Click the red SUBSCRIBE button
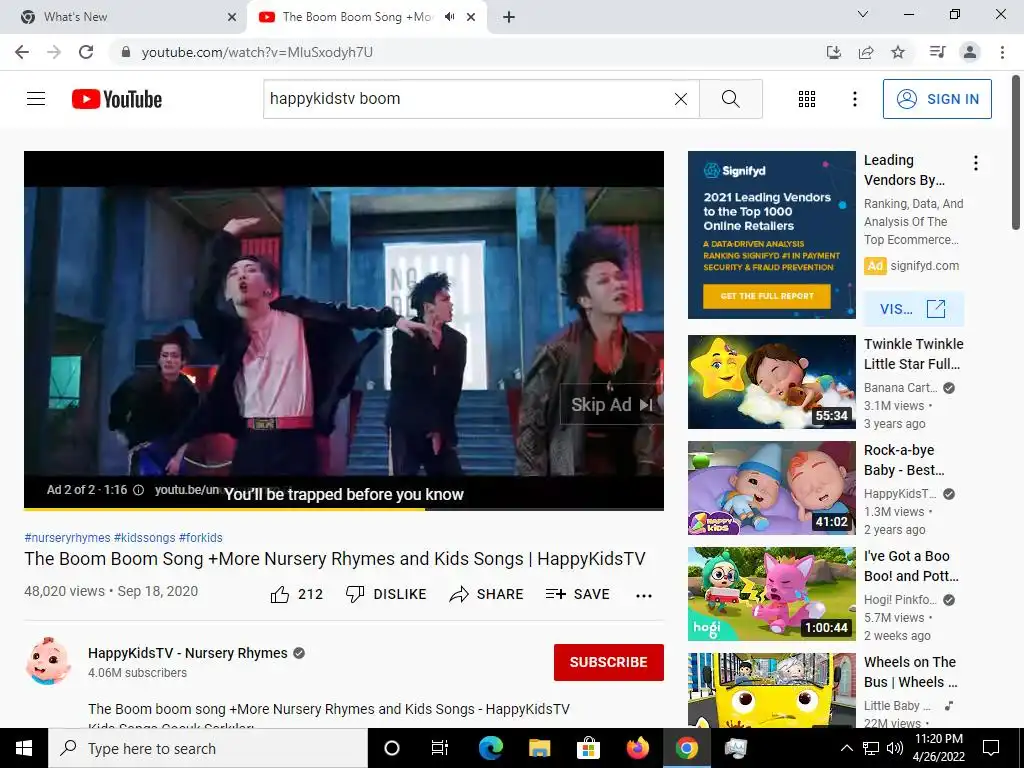Image resolution: width=1024 pixels, height=768 pixels. (x=609, y=662)
